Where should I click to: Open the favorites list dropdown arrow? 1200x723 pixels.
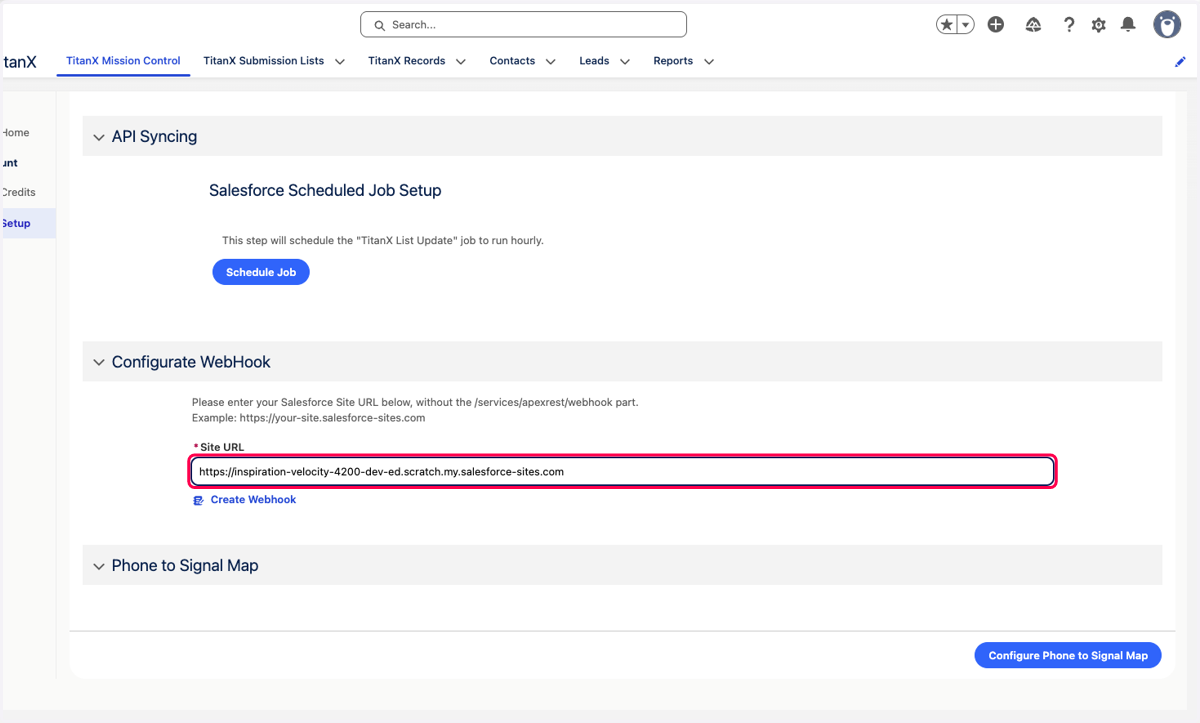(966, 25)
